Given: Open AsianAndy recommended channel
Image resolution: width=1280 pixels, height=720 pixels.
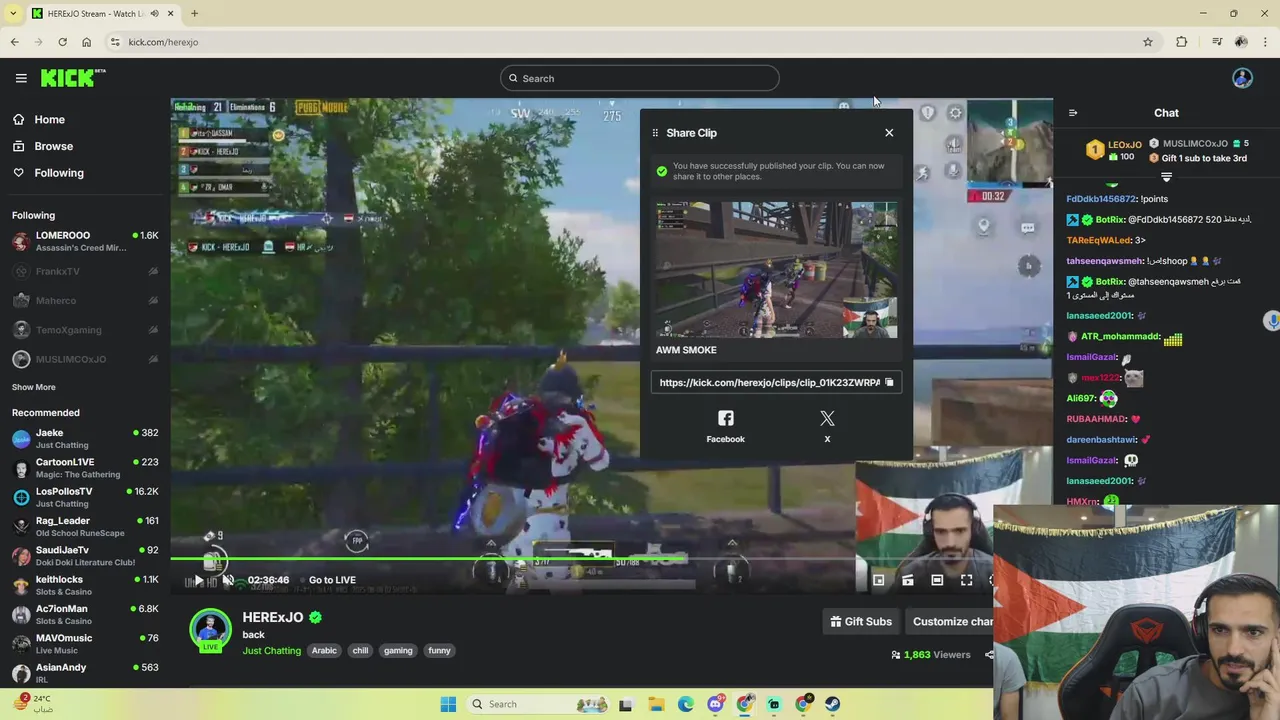Looking at the screenshot, I should (85, 672).
